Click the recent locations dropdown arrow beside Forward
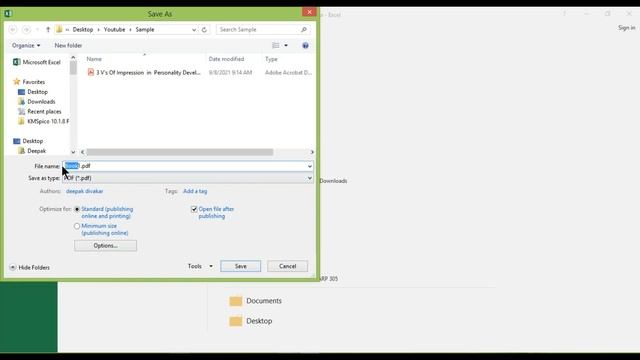This screenshot has width=640, height=360. (38, 29)
